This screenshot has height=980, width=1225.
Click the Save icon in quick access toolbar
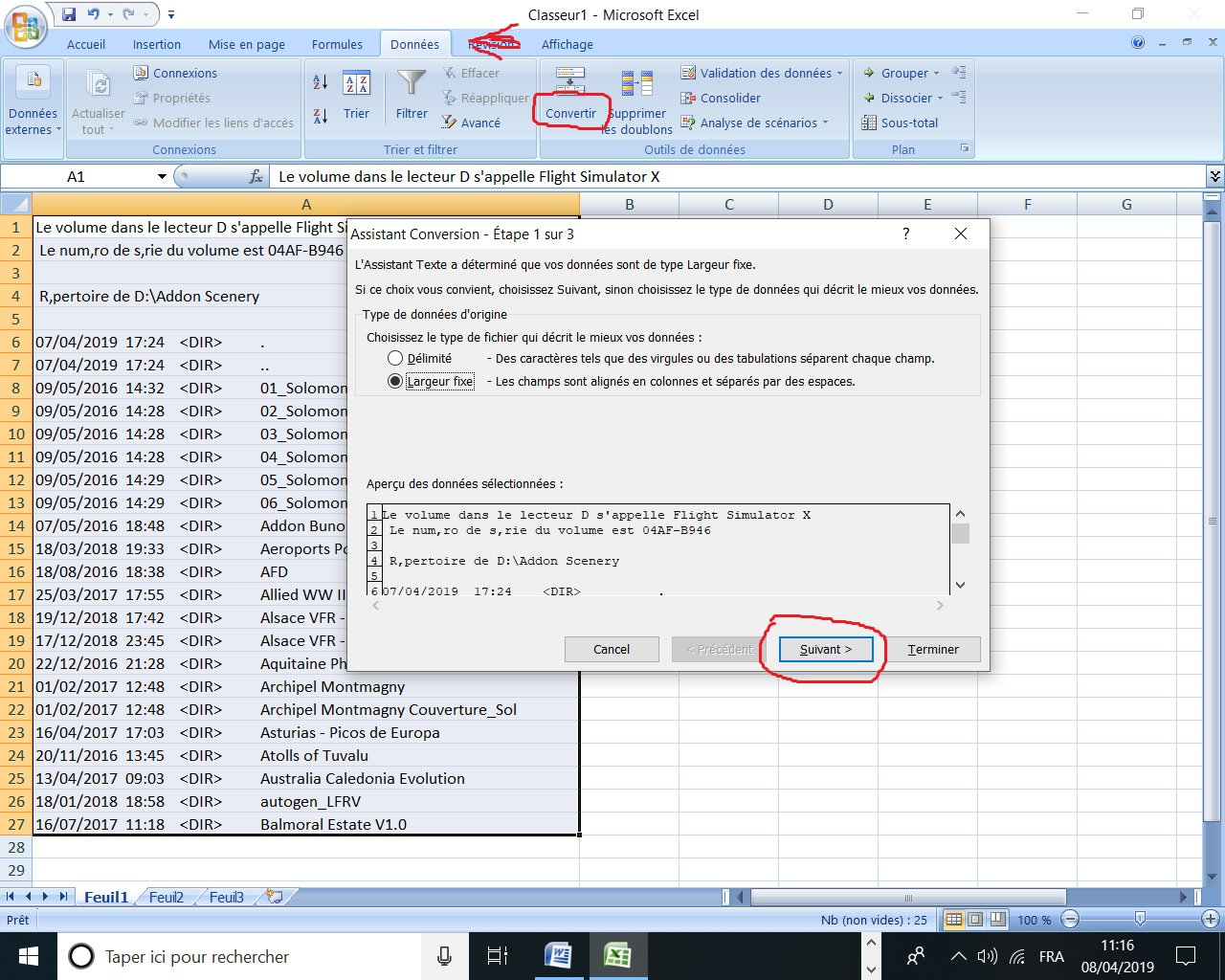click(69, 14)
